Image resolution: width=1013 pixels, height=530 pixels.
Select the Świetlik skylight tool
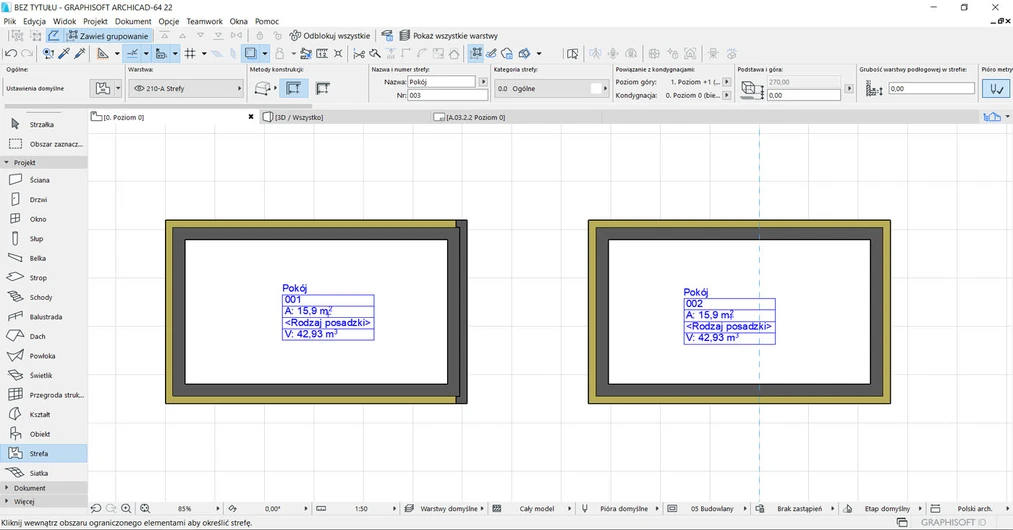[x=43, y=375]
